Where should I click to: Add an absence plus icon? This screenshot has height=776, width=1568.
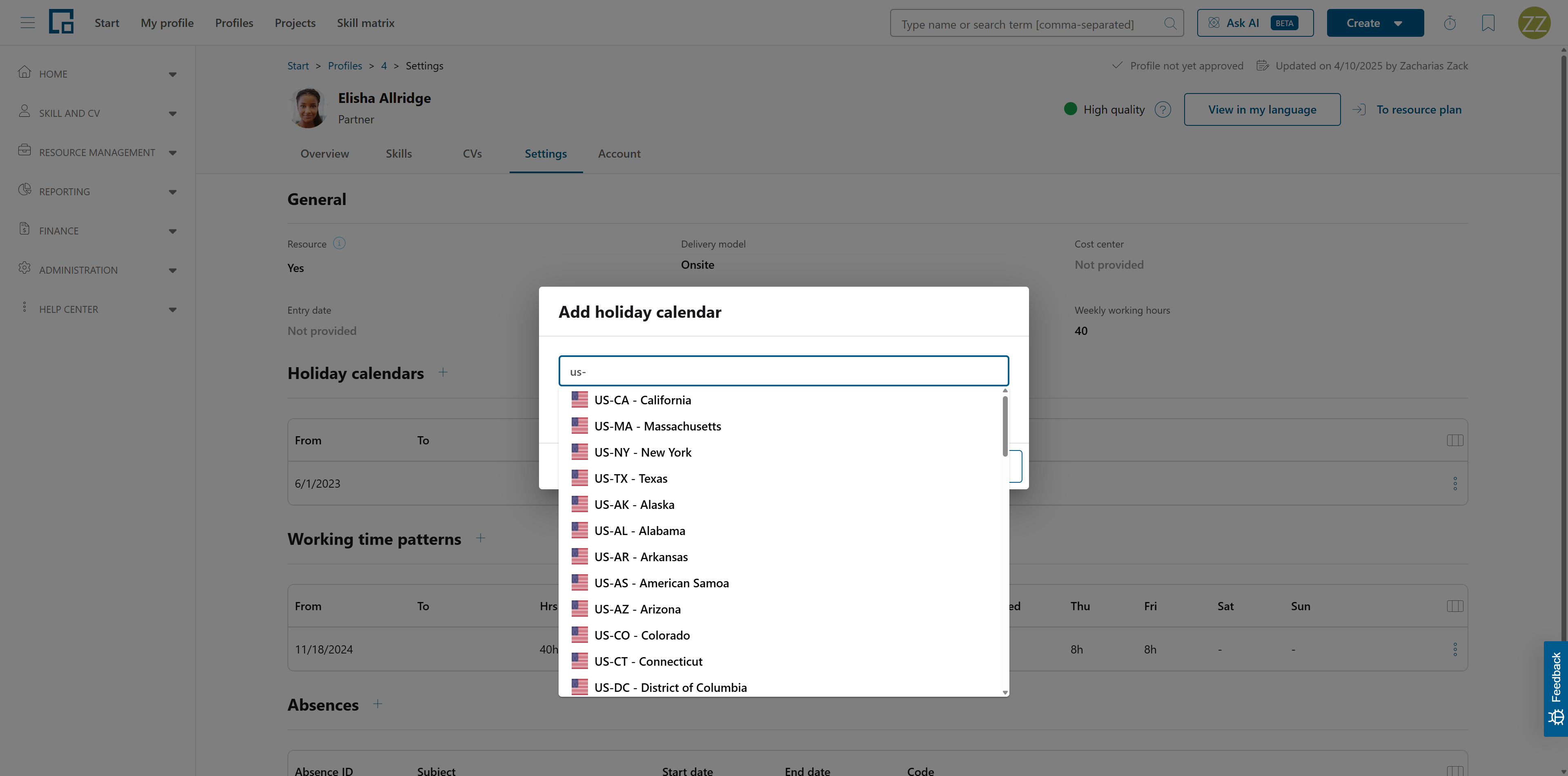pos(378,704)
